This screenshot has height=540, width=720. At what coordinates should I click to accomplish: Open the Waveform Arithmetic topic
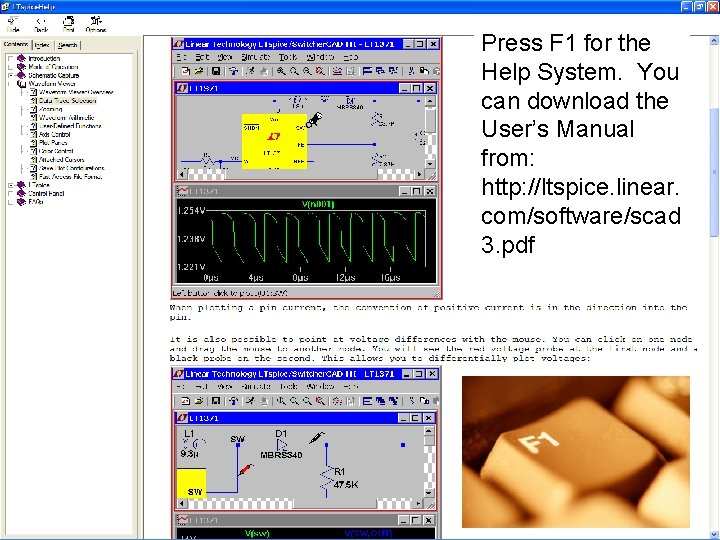click(67, 118)
